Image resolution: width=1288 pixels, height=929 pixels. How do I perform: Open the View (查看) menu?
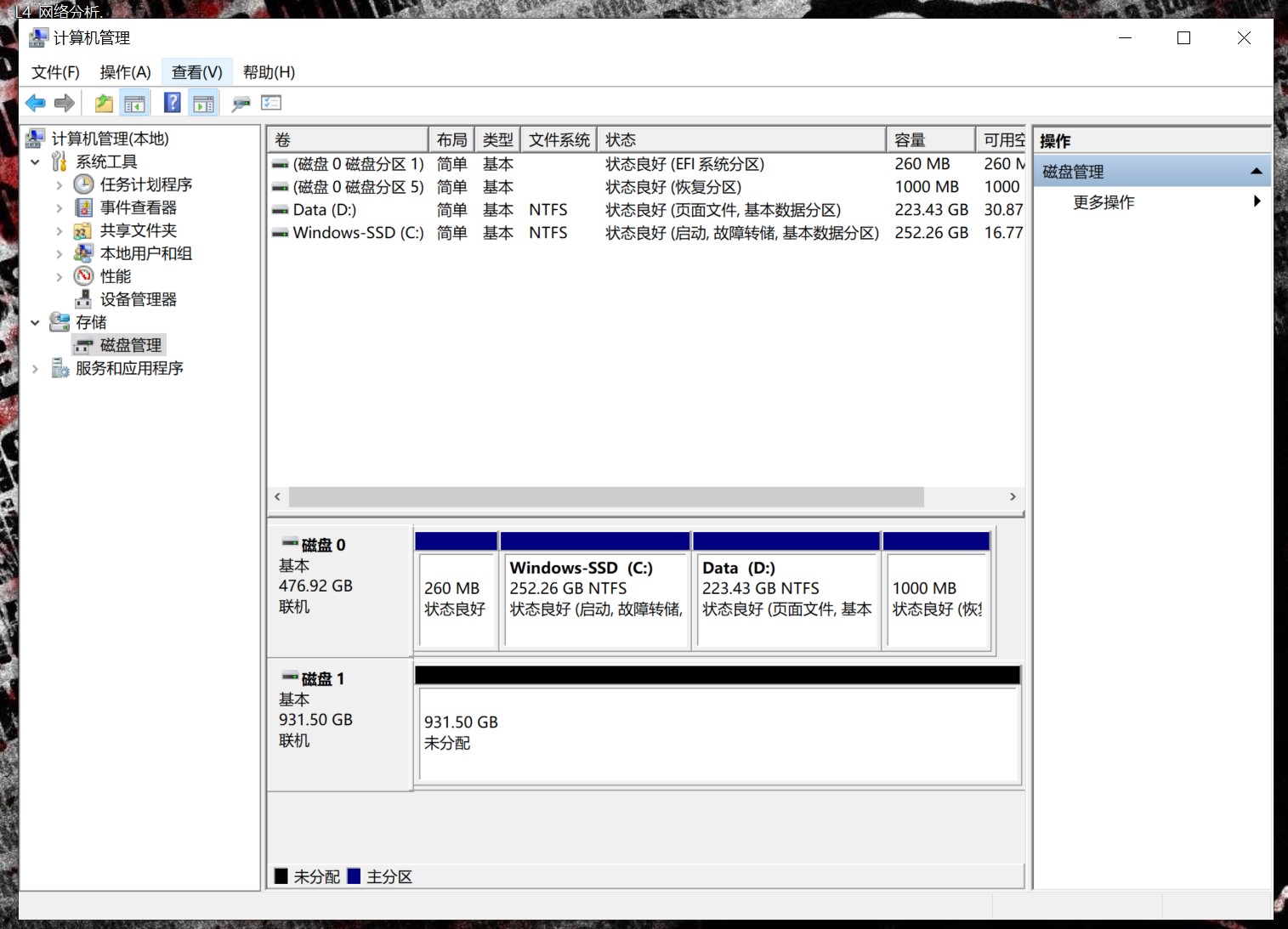point(196,72)
